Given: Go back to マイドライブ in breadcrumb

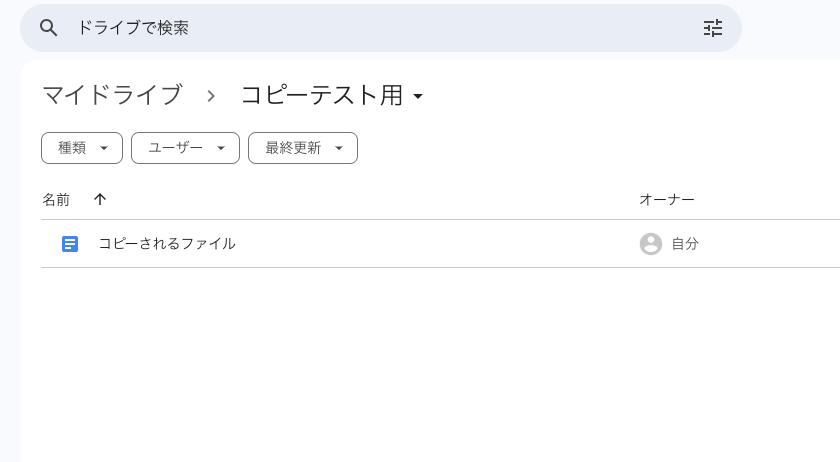Looking at the screenshot, I should (x=112, y=96).
